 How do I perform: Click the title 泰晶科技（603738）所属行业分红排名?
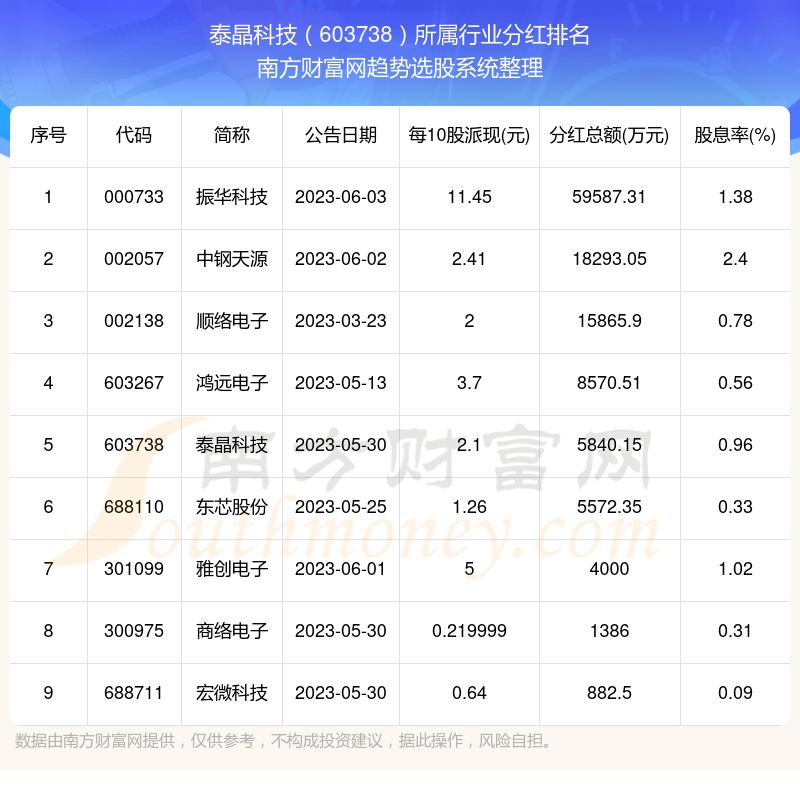(x=399, y=35)
